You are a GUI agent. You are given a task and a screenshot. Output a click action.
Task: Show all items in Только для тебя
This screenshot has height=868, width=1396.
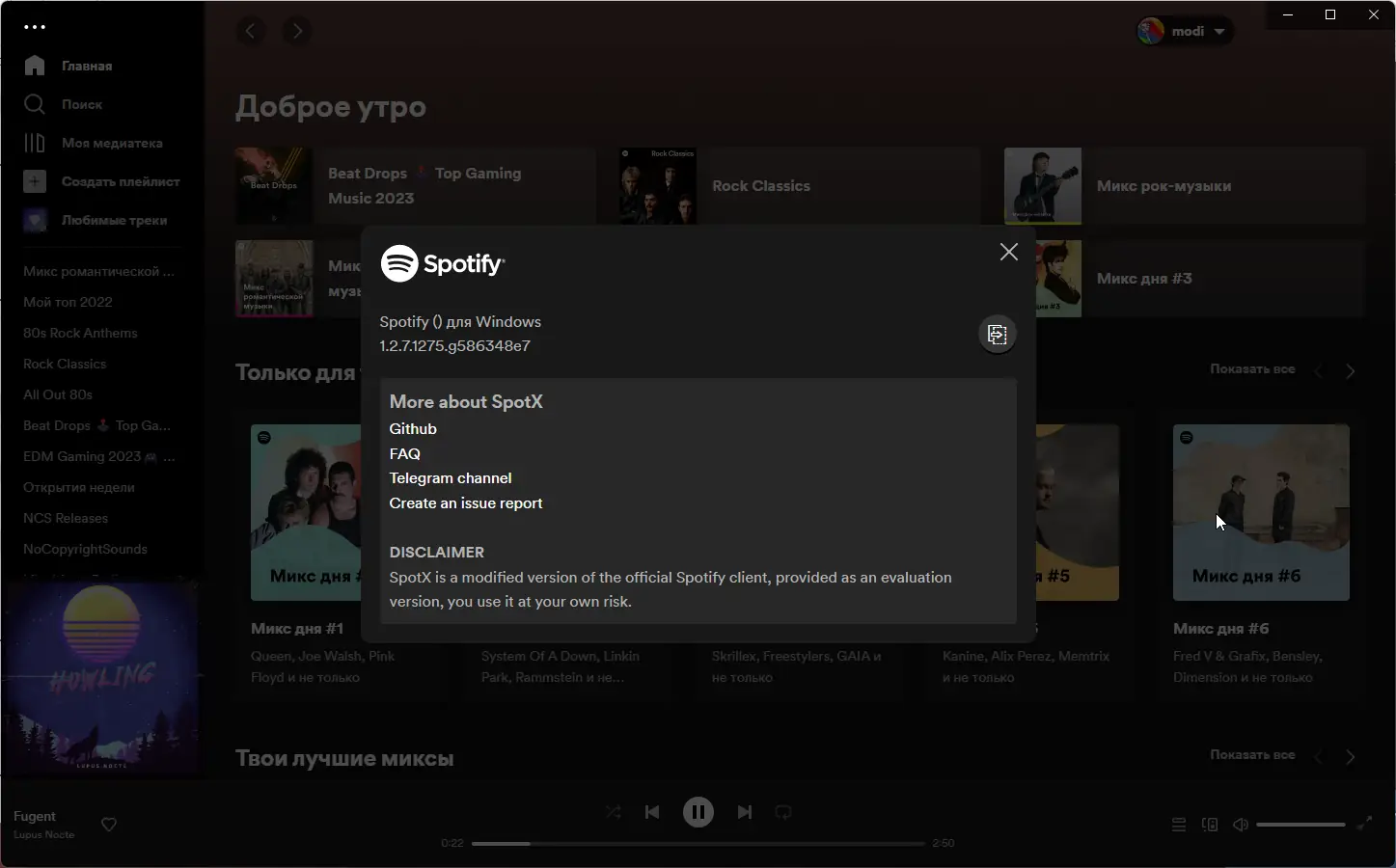[1251, 368]
